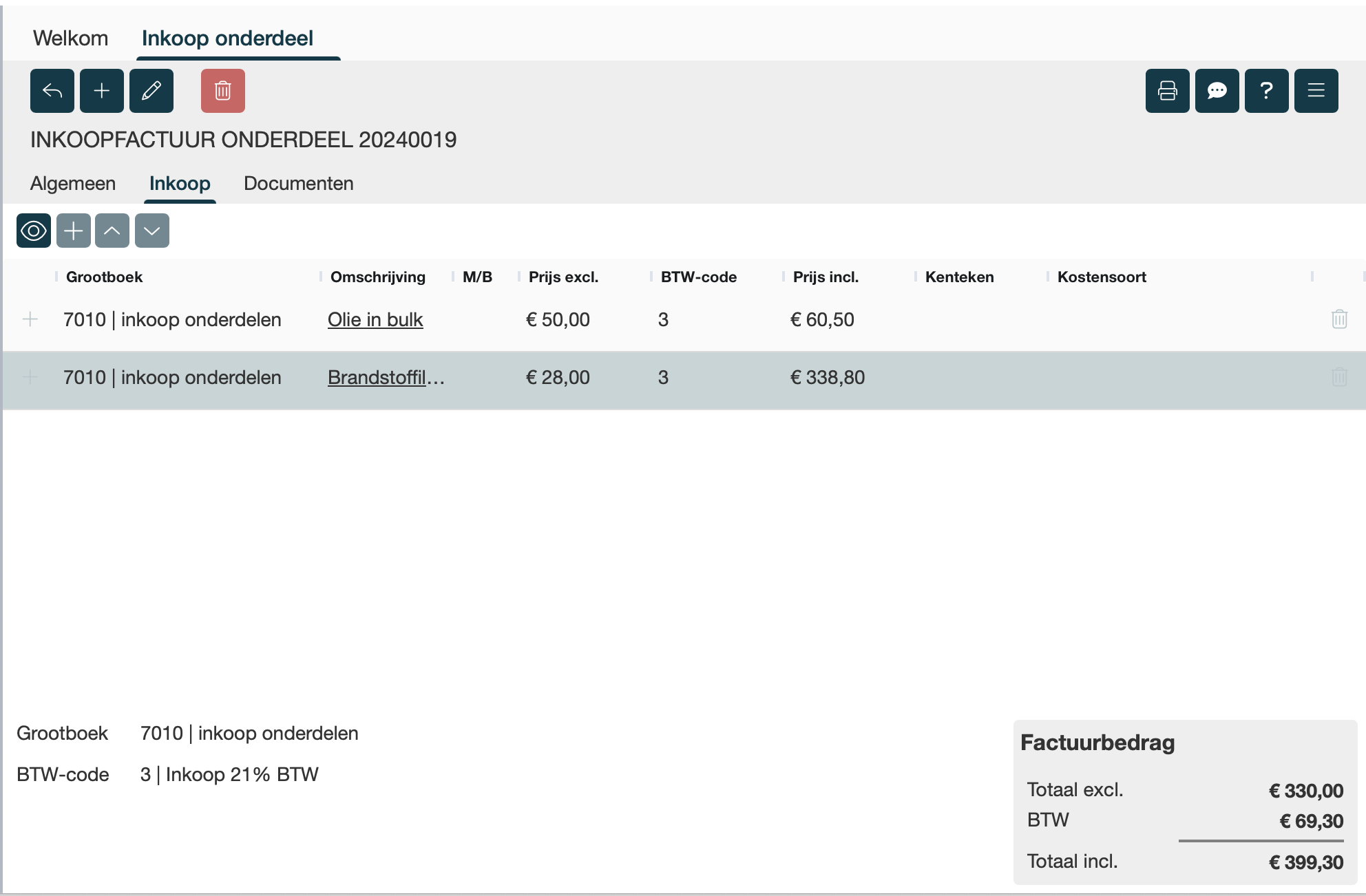Go to the Welkom tab
The image size is (1366, 896).
[x=70, y=39]
